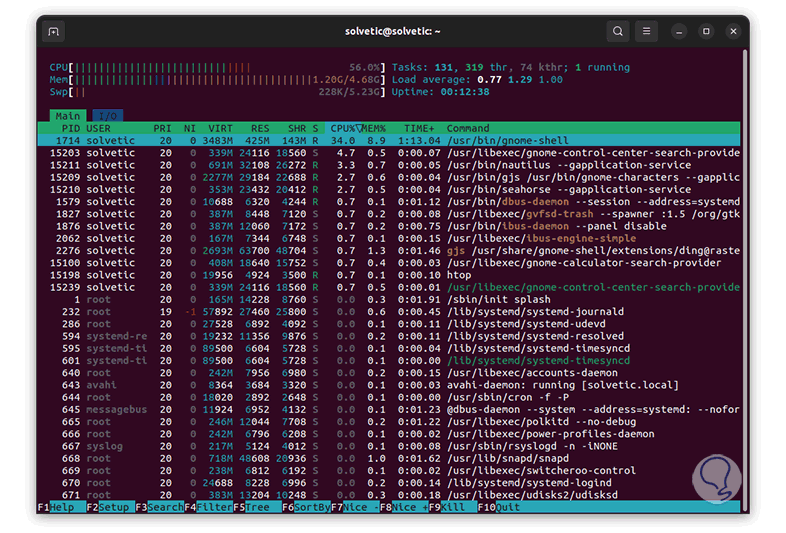Open F6 SortBy menu

tap(306, 507)
